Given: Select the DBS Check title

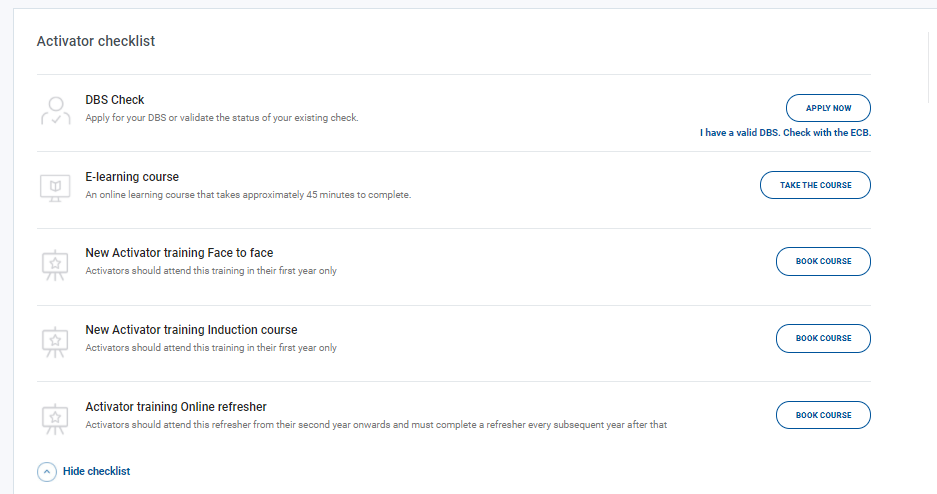Looking at the screenshot, I should coord(115,100).
